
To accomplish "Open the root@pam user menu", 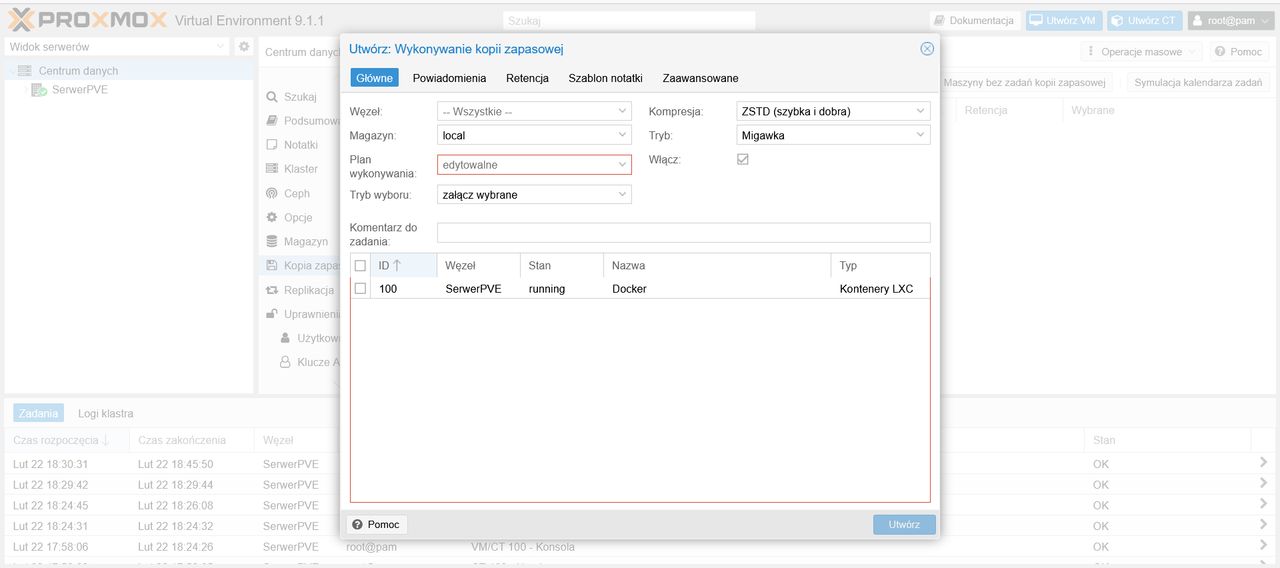I will 1230,20.
